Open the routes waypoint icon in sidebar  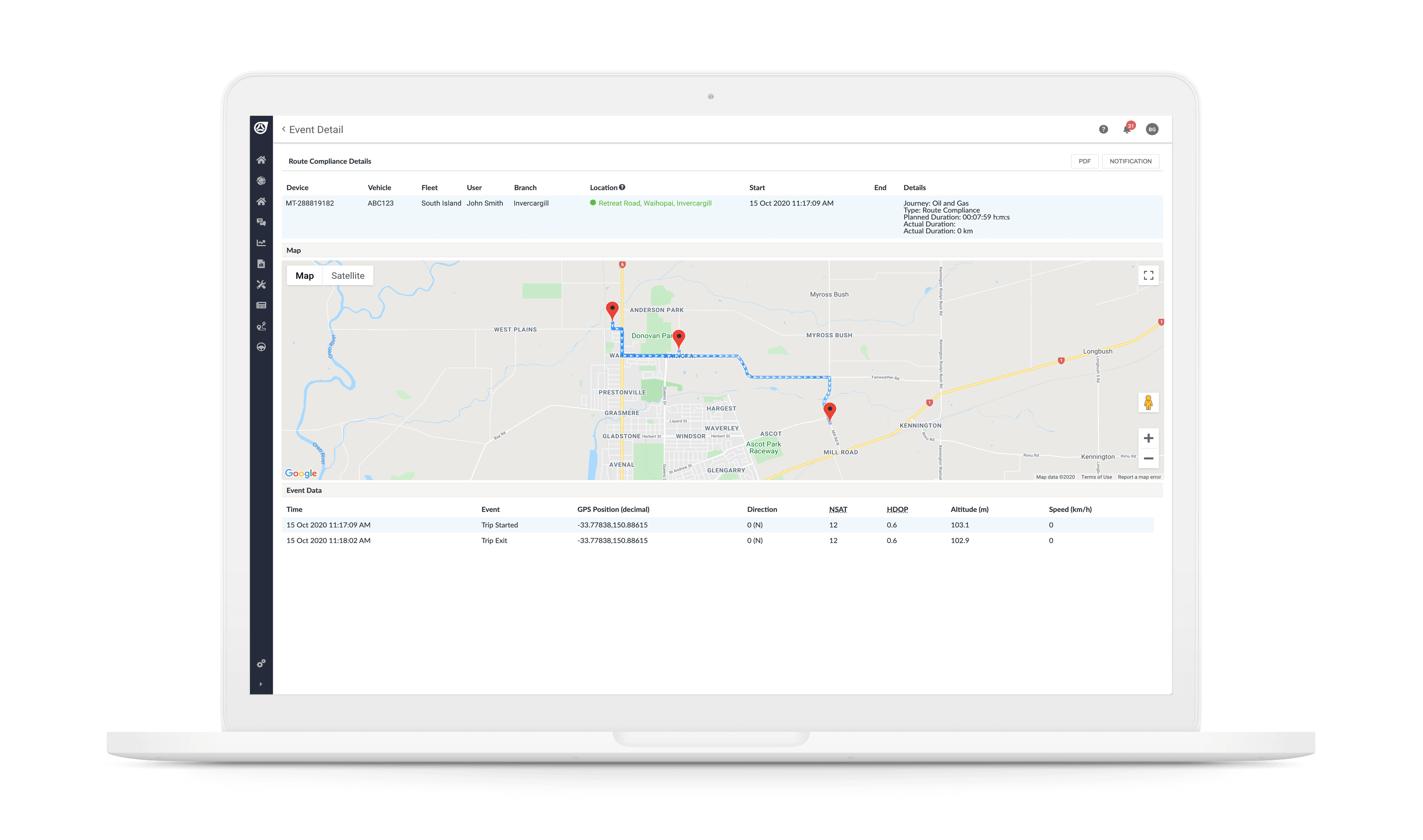click(x=261, y=326)
